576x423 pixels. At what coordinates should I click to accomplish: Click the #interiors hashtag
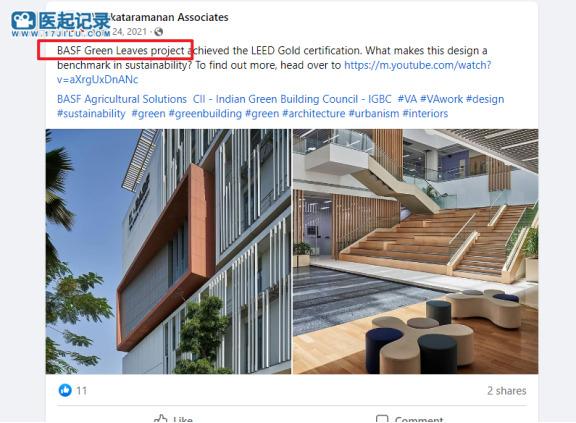(x=425, y=113)
